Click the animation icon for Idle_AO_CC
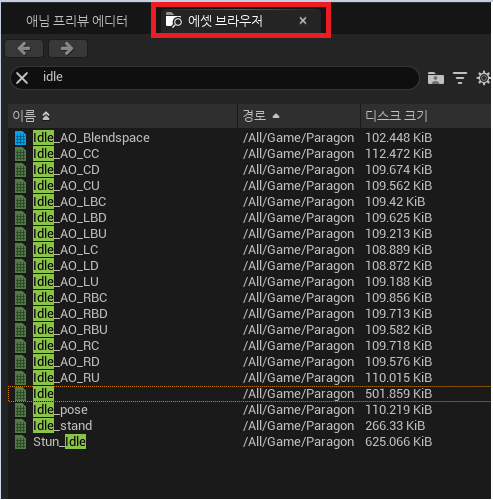 20,154
